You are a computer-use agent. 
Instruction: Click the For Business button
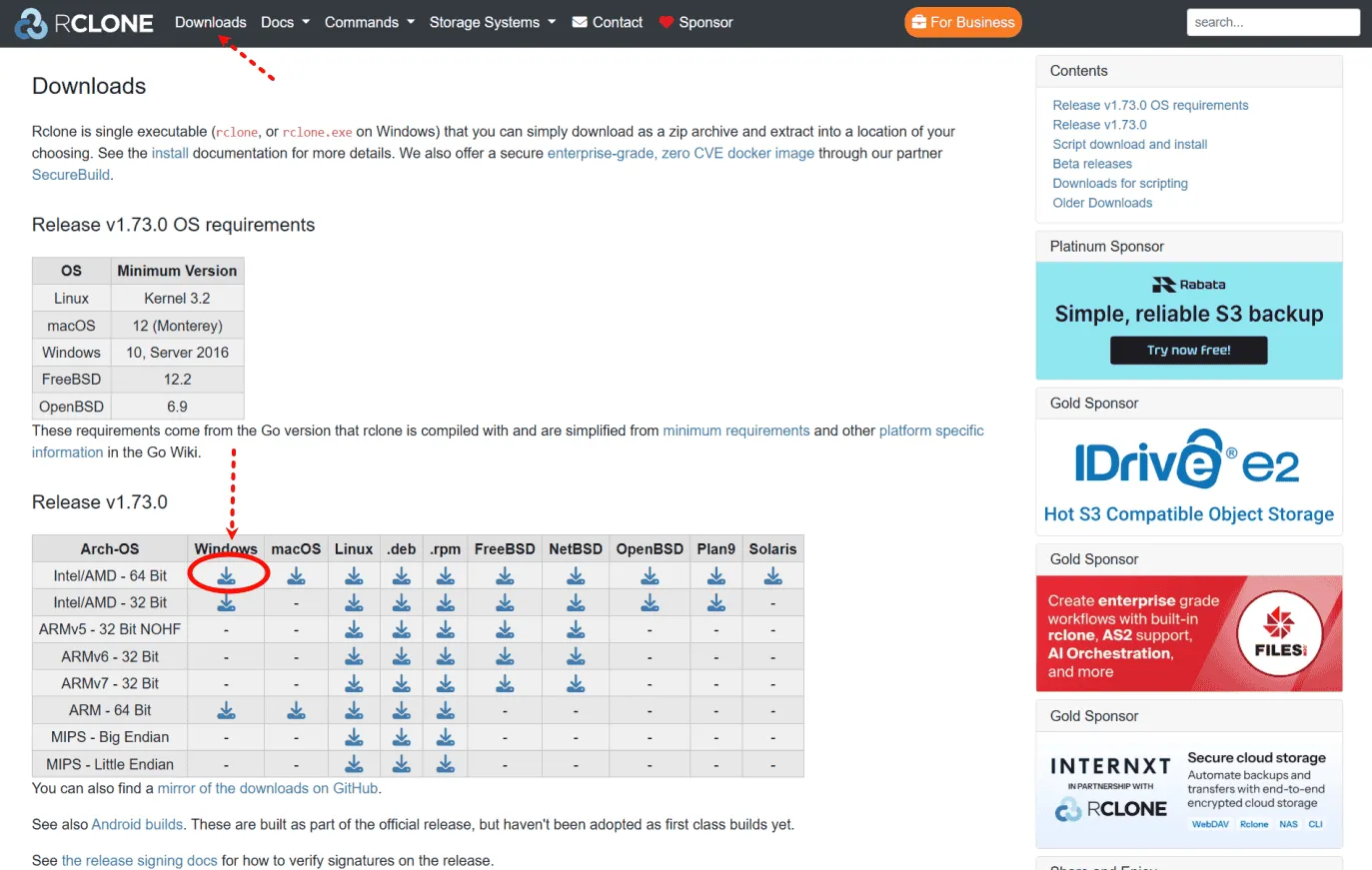point(962,22)
